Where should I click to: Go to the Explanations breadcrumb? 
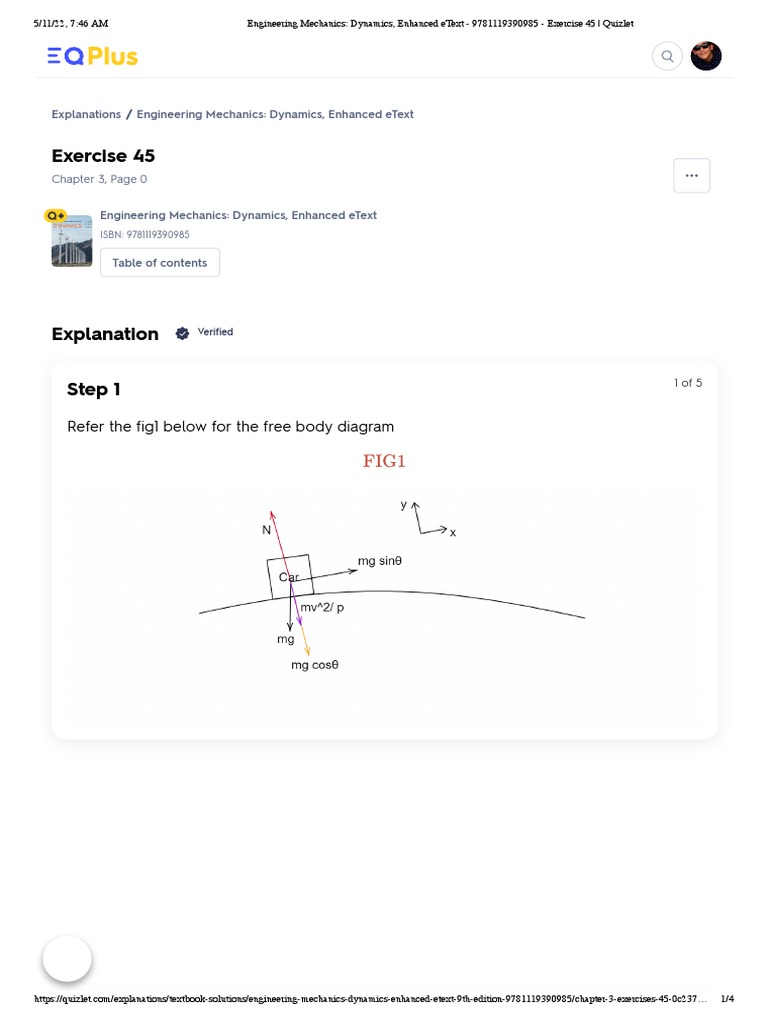coord(86,114)
